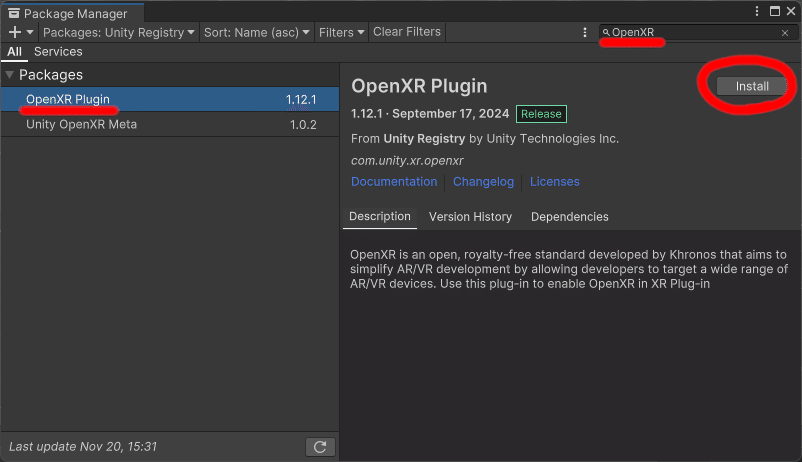Screen dimensions: 802x462
Task: Click the Package Manager window tab
Action: [x=72, y=13]
